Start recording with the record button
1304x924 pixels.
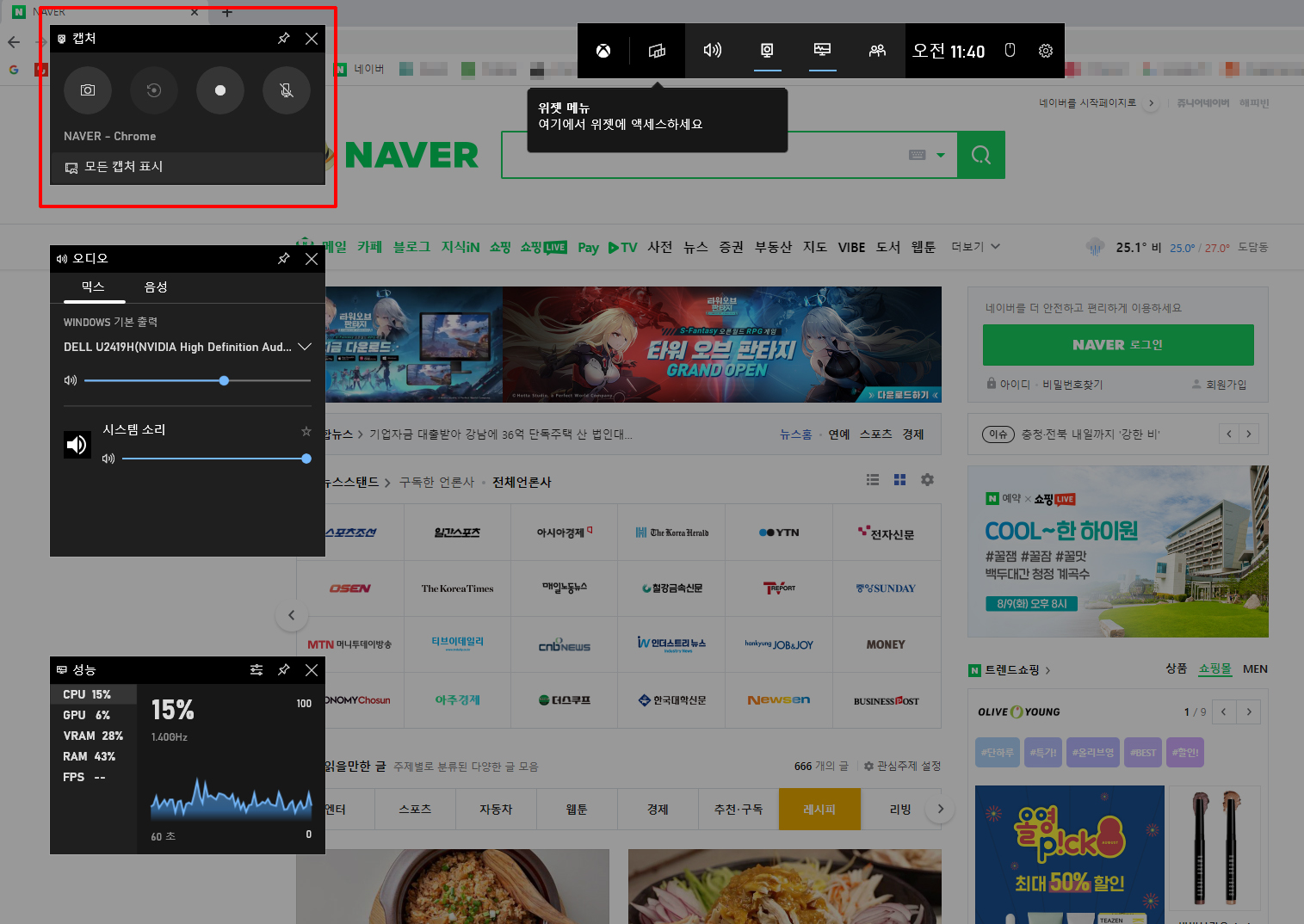(x=220, y=90)
